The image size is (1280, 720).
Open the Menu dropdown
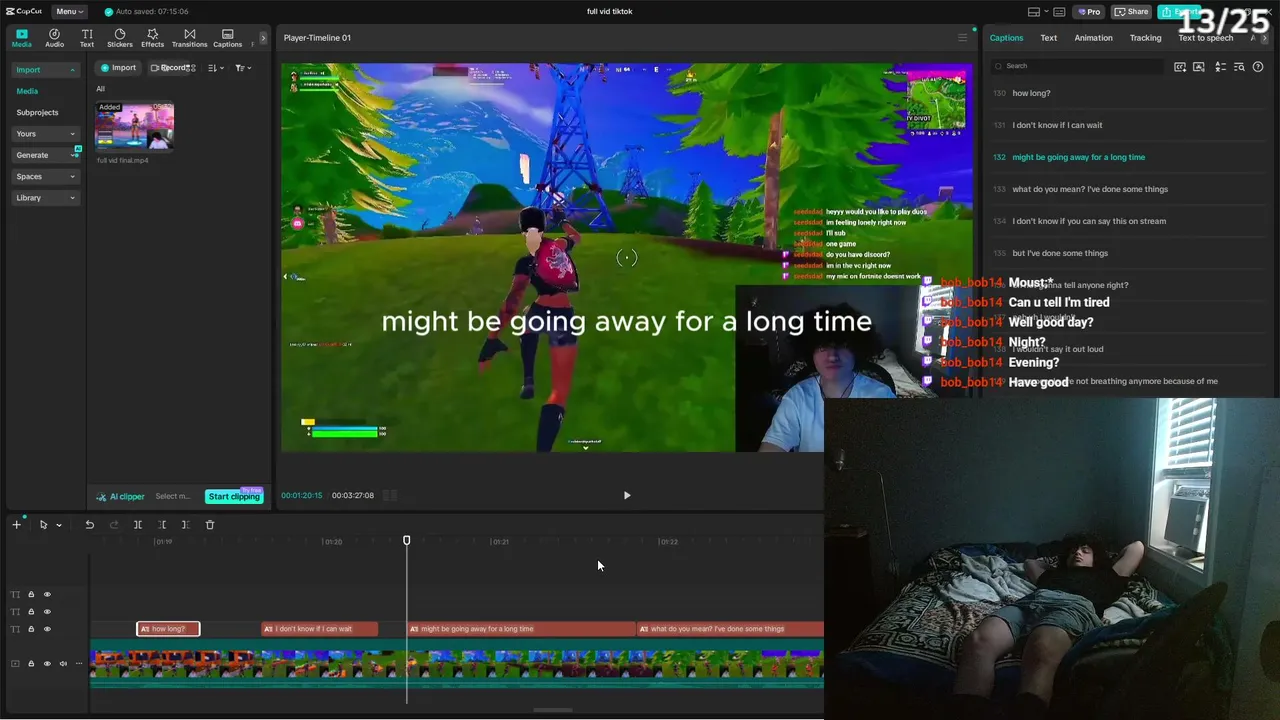click(70, 12)
